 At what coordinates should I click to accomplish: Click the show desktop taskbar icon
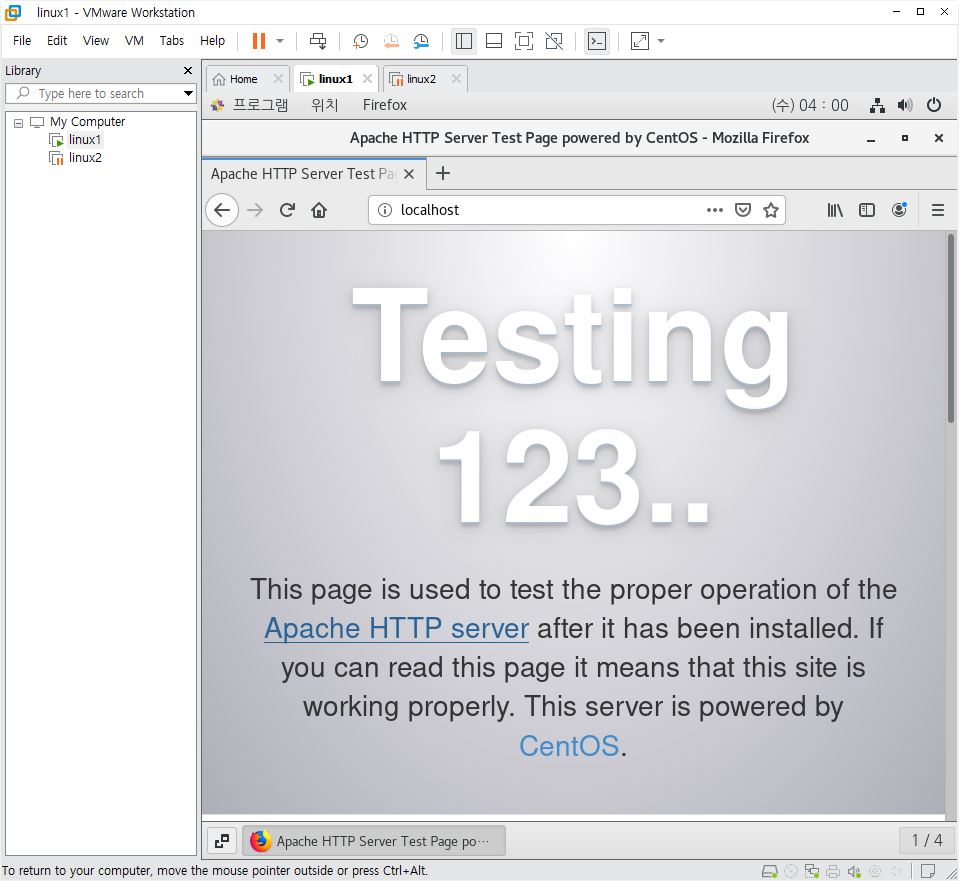(x=222, y=841)
